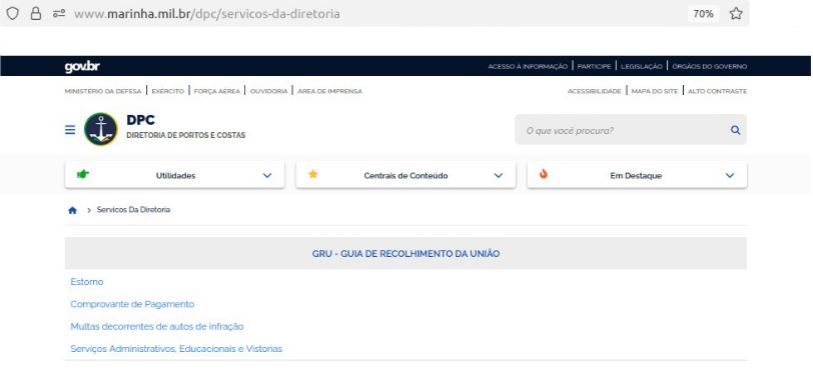Image resolution: width=813 pixels, height=392 pixels.
Task: Click 'Servicos Da Diretoria' breadcrumb text
Action: (133, 210)
